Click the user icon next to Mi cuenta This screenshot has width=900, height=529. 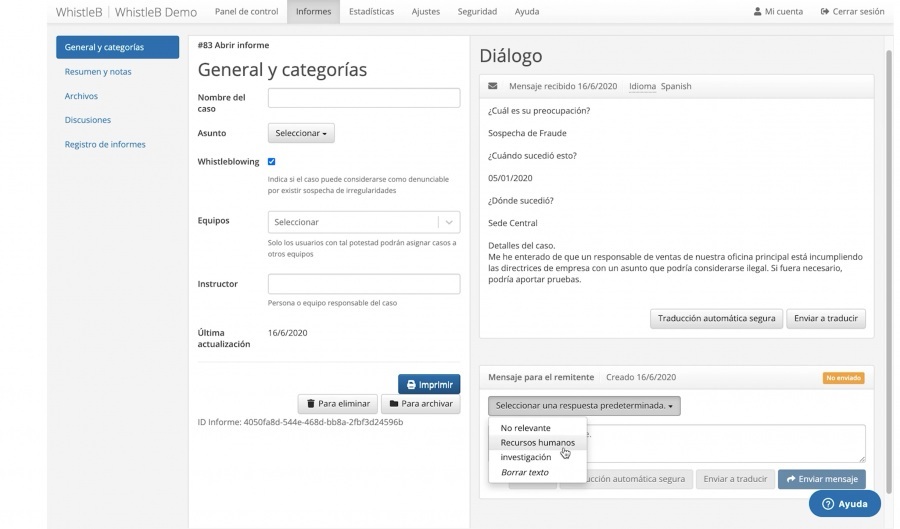click(x=757, y=12)
